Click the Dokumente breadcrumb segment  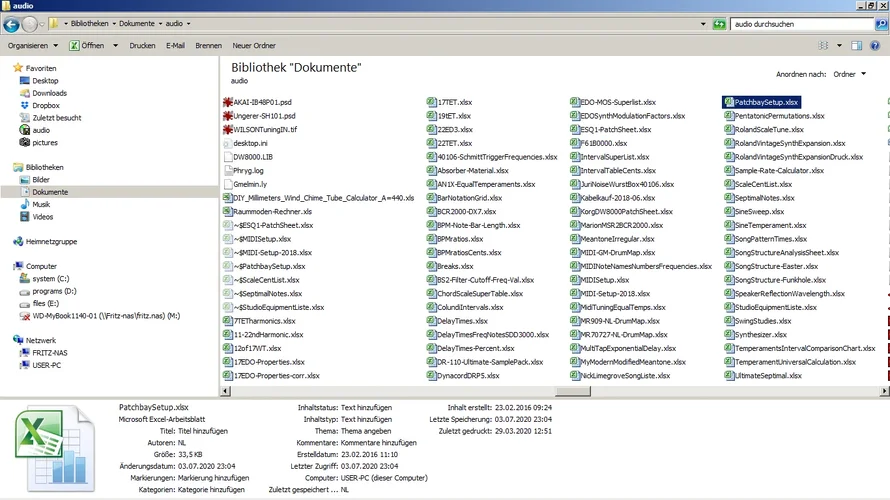point(137,24)
